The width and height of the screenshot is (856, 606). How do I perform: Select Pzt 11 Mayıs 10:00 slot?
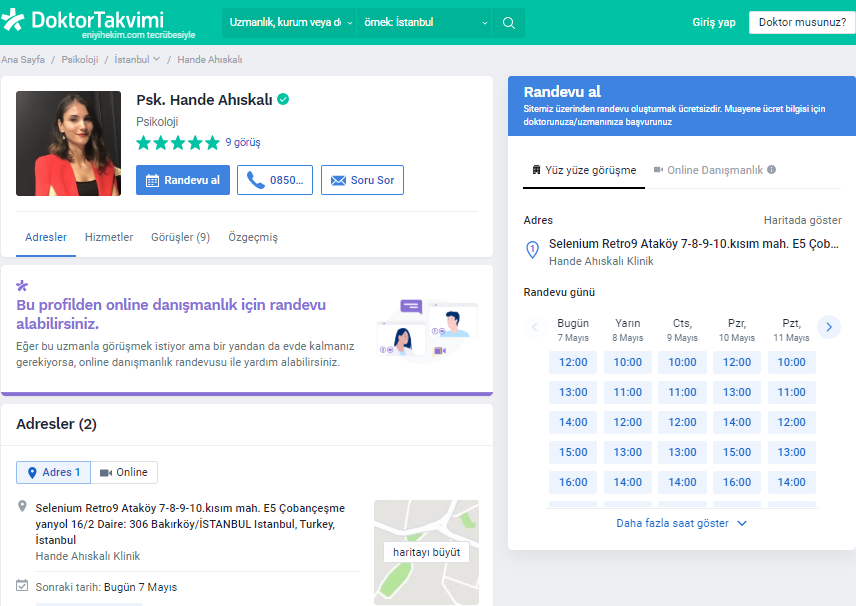(792, 362)
